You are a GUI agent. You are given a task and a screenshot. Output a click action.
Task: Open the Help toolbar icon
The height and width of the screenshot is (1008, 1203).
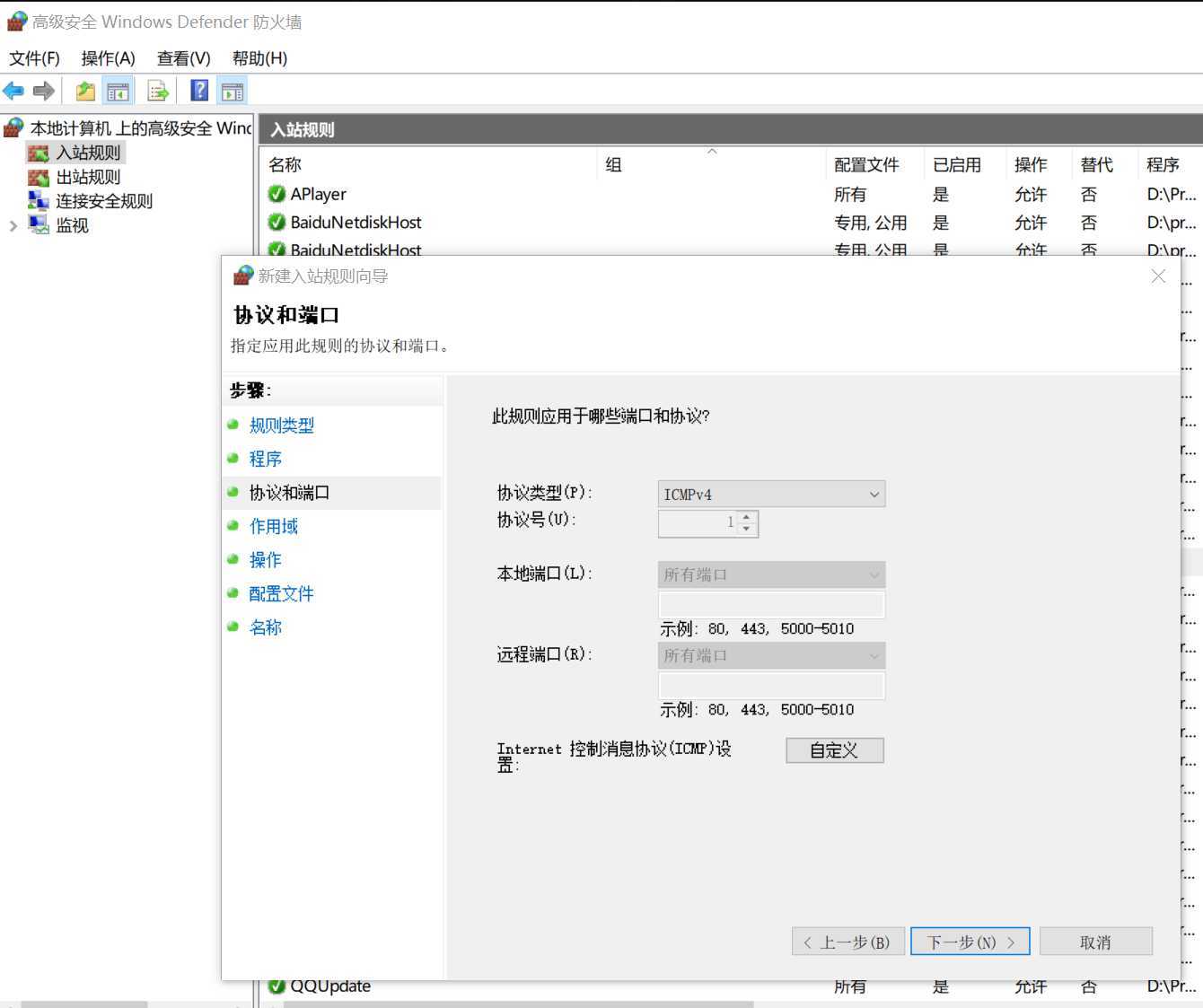(199, 91)
